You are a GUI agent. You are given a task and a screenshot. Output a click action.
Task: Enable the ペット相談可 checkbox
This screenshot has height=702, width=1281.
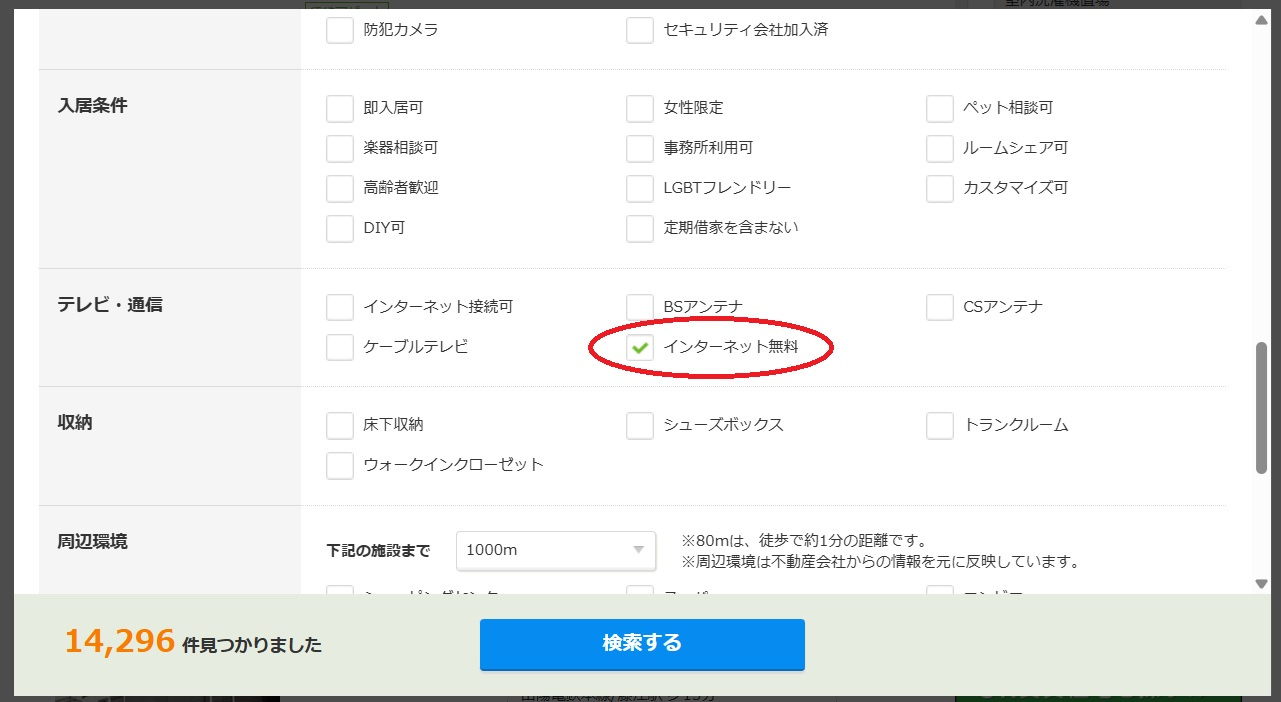(x=940, y=108)
